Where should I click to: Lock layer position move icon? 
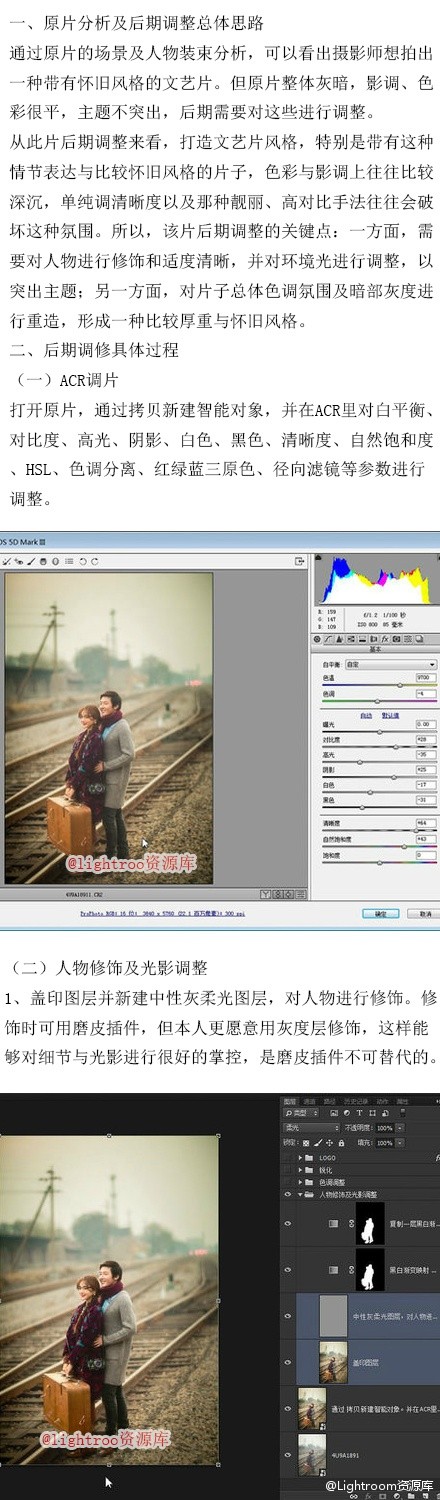(329, 1143)
